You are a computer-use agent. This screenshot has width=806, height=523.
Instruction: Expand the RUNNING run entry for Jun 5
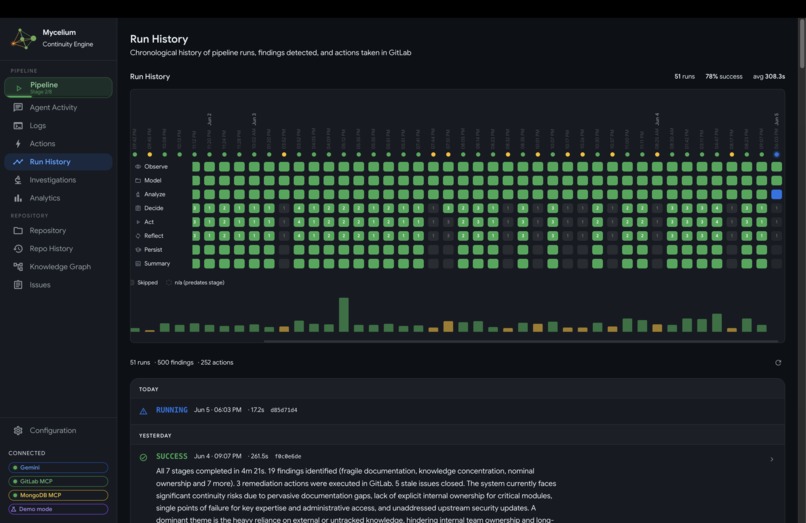pyautogui.click(x=457, y=410)
